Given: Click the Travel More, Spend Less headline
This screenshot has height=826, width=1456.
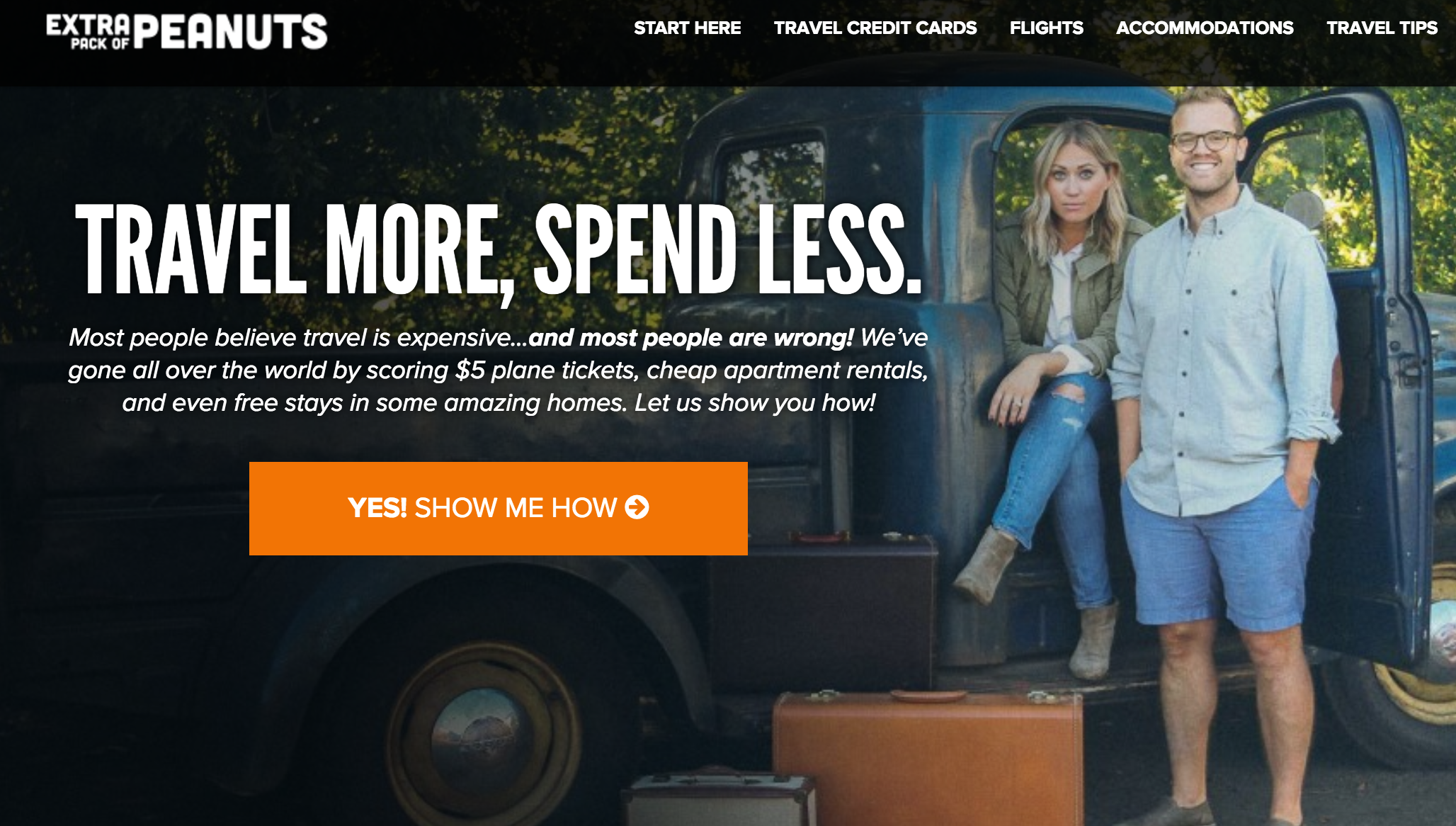Looking at the screenshot, I should point(499,250).
